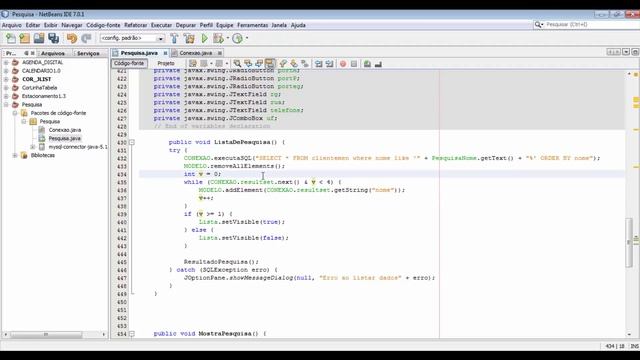This screenshot has width=640, height=360.
Task: Click the Stop Macro Recording icon
Action: coord(354,64)
